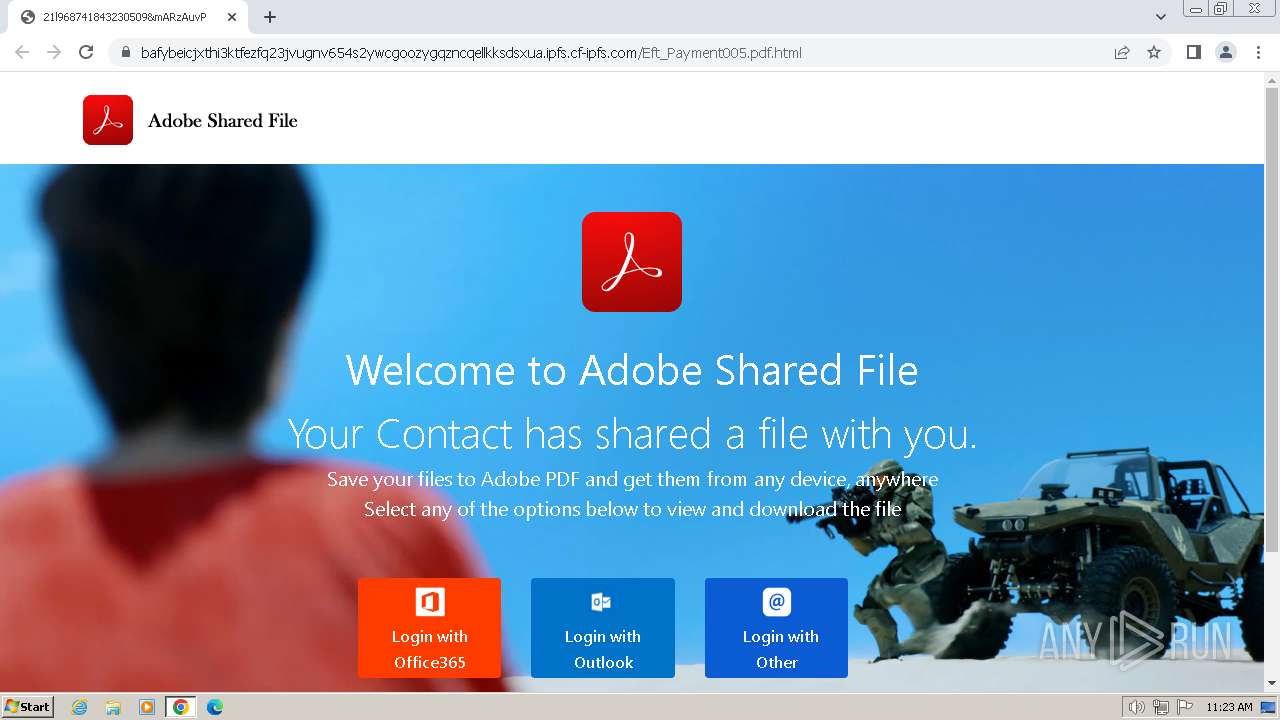The width and height of the screenshot is (1280, 720).
Task: Click the network tray icon
Action: [1161, 707]
